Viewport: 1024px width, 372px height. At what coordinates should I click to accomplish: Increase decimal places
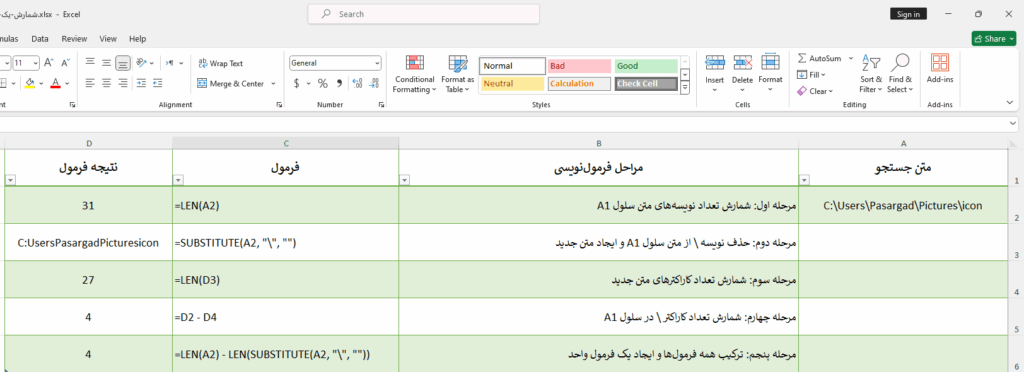point(357,84)
